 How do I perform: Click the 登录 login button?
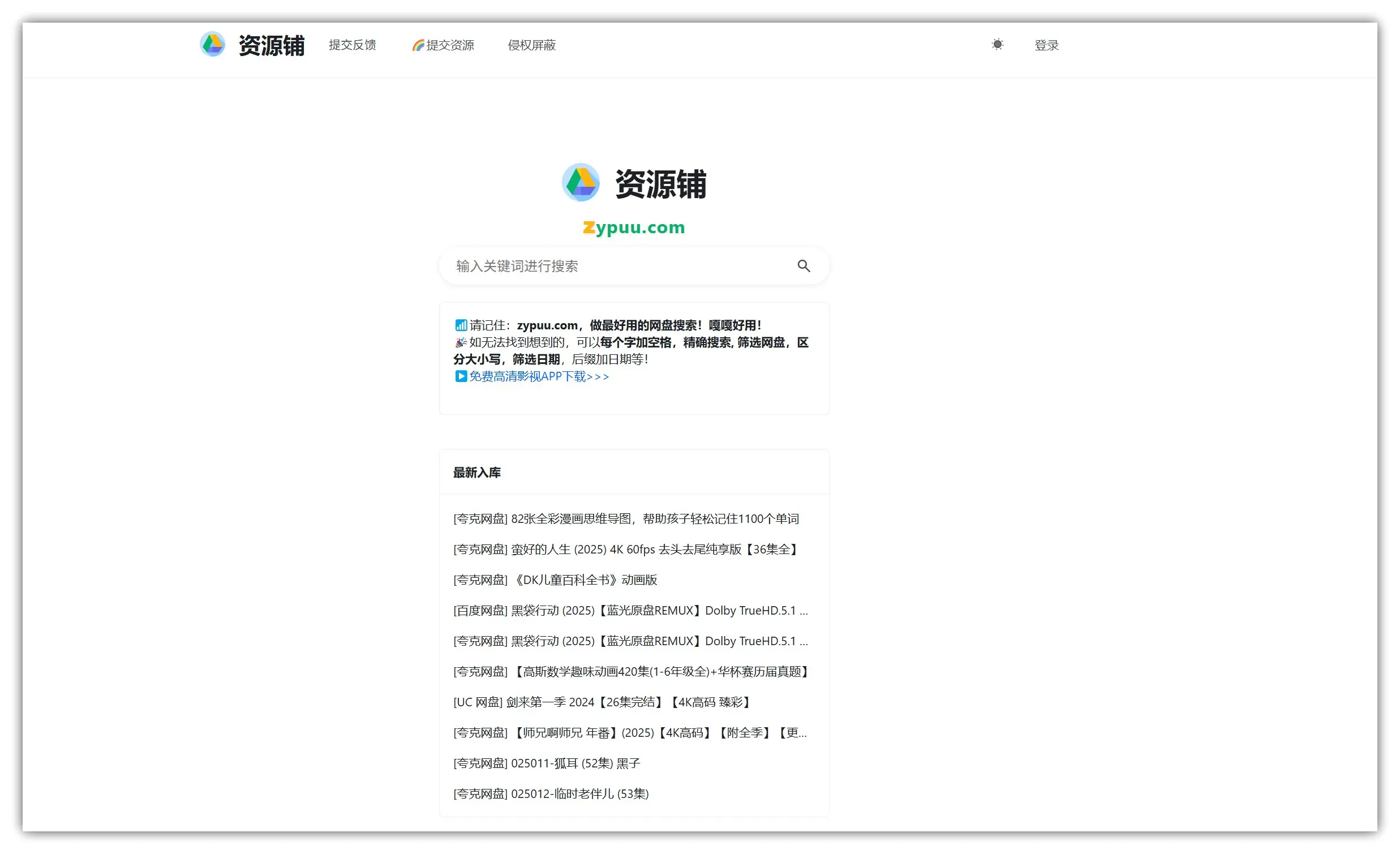pos(1046,45)
